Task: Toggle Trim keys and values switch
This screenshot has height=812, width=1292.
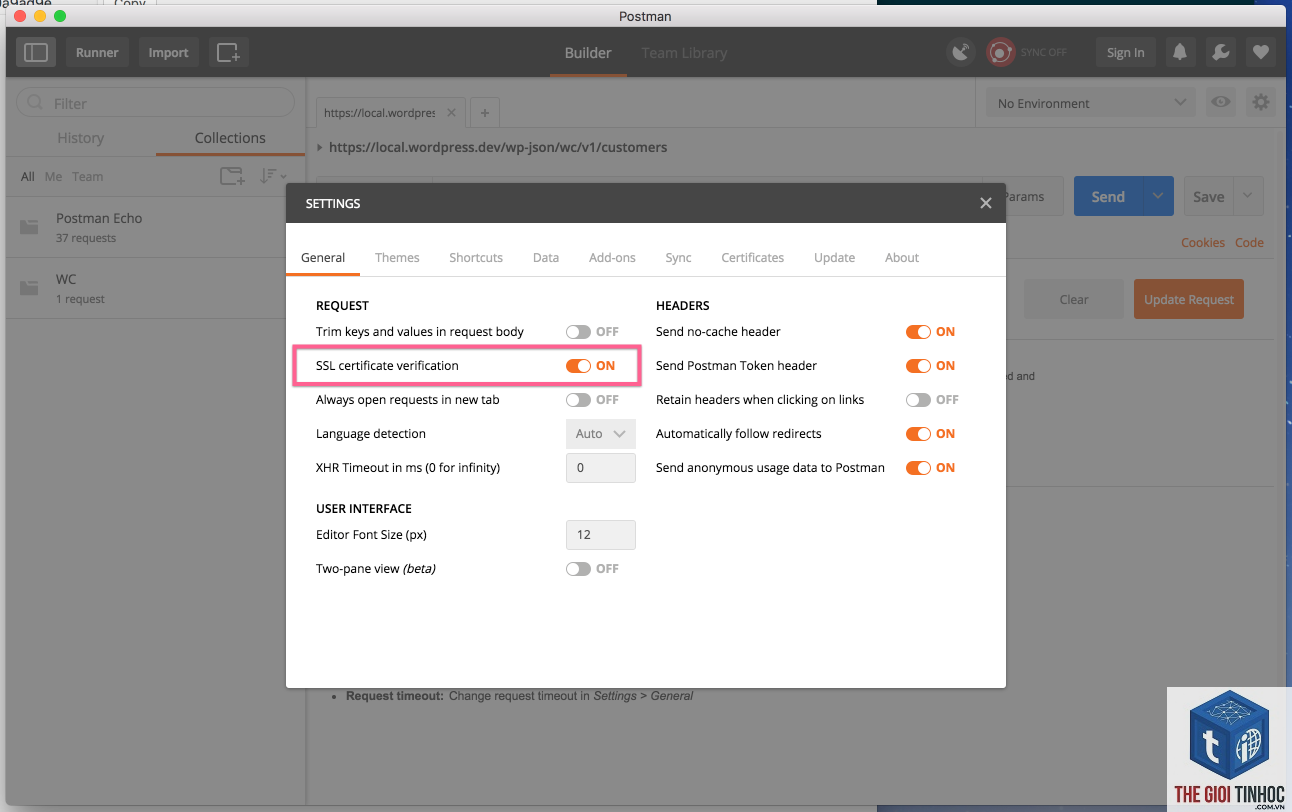Action: click(x=578, y=332)
